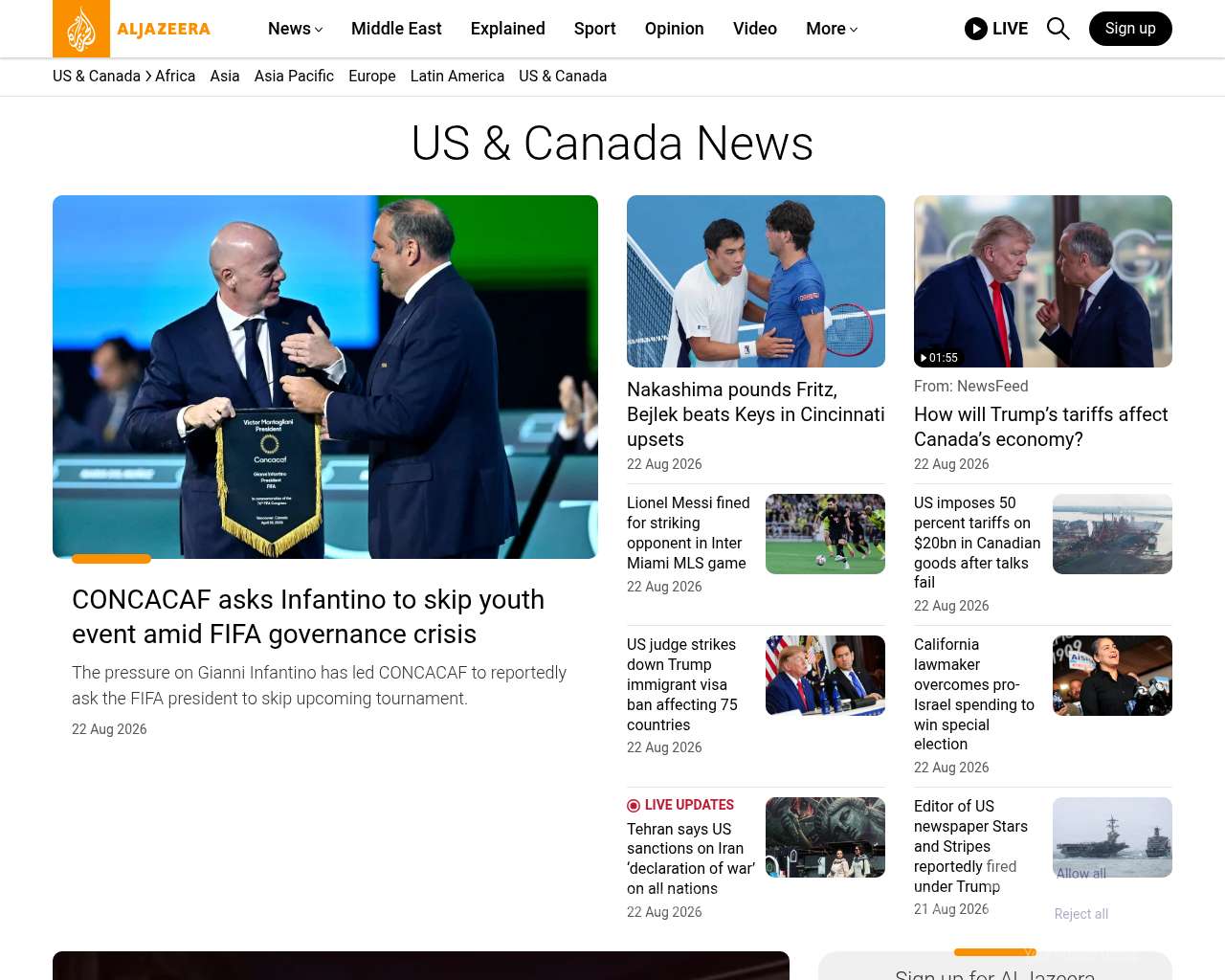
Task: Open the Explained menu item
Action: click(x=508, y=29)
